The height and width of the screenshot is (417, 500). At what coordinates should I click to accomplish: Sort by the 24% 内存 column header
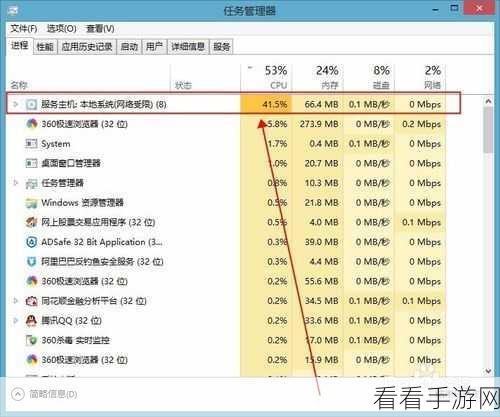coord(317,78)
